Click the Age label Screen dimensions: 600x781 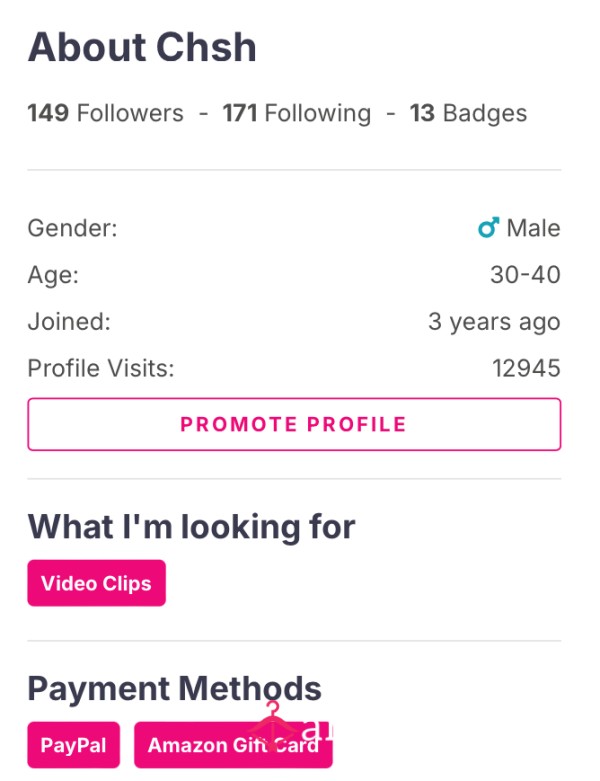[53, 275]
